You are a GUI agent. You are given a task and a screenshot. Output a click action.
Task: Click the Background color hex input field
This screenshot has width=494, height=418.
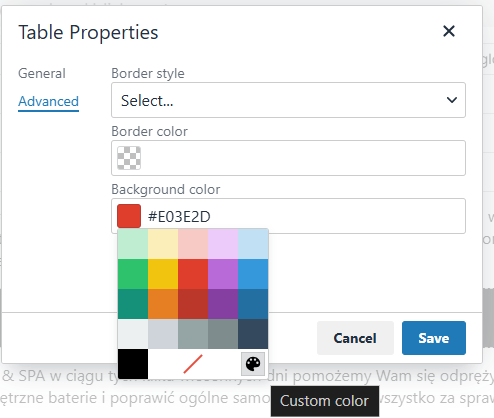point(288,216)
